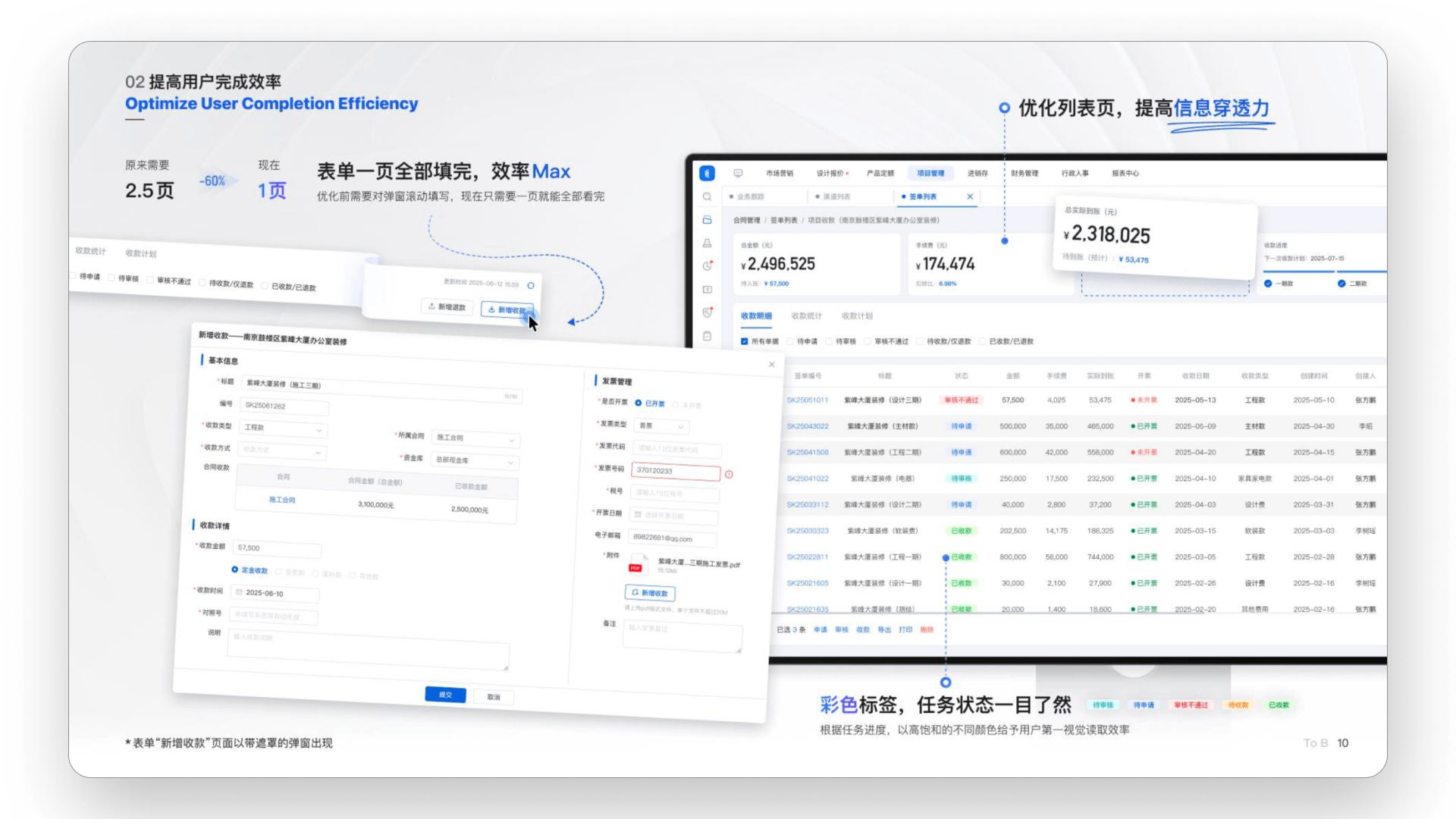Viewport: 1456px width, 819px height.
Task: Click the search icon in left sidebar
Action: (x=707, y=197)
